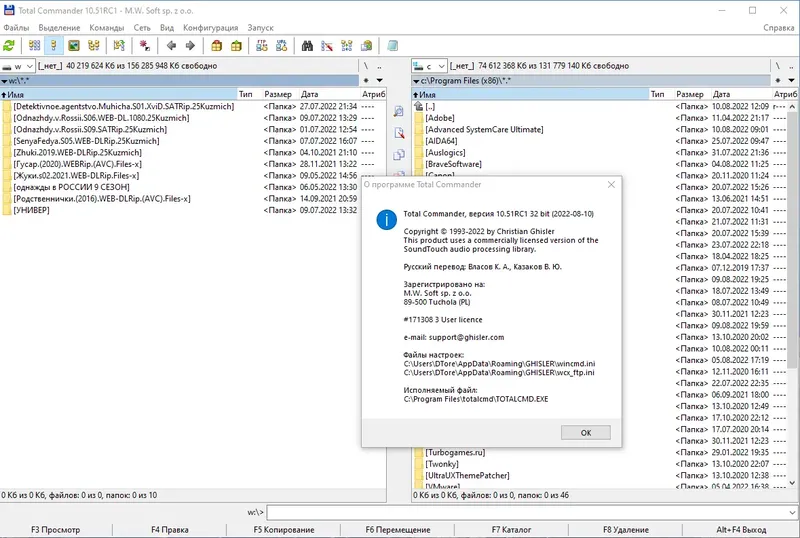The width and height of the screenshot is (800, 538).
Task: Launch the multi-rename tool icon
Action: pos(327,45)
